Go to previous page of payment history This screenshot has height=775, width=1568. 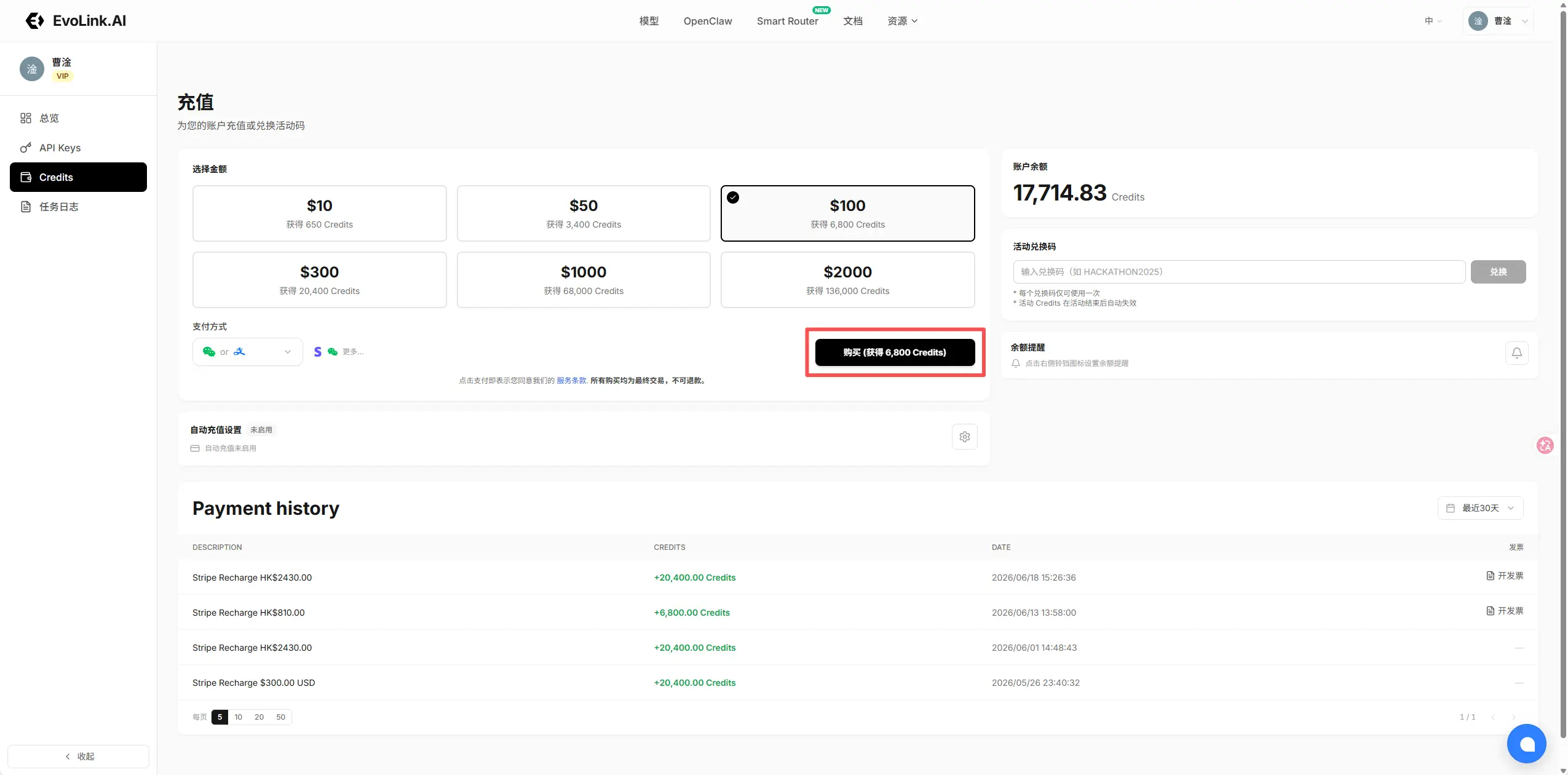pyautogui.click(x=1493, y=717)
